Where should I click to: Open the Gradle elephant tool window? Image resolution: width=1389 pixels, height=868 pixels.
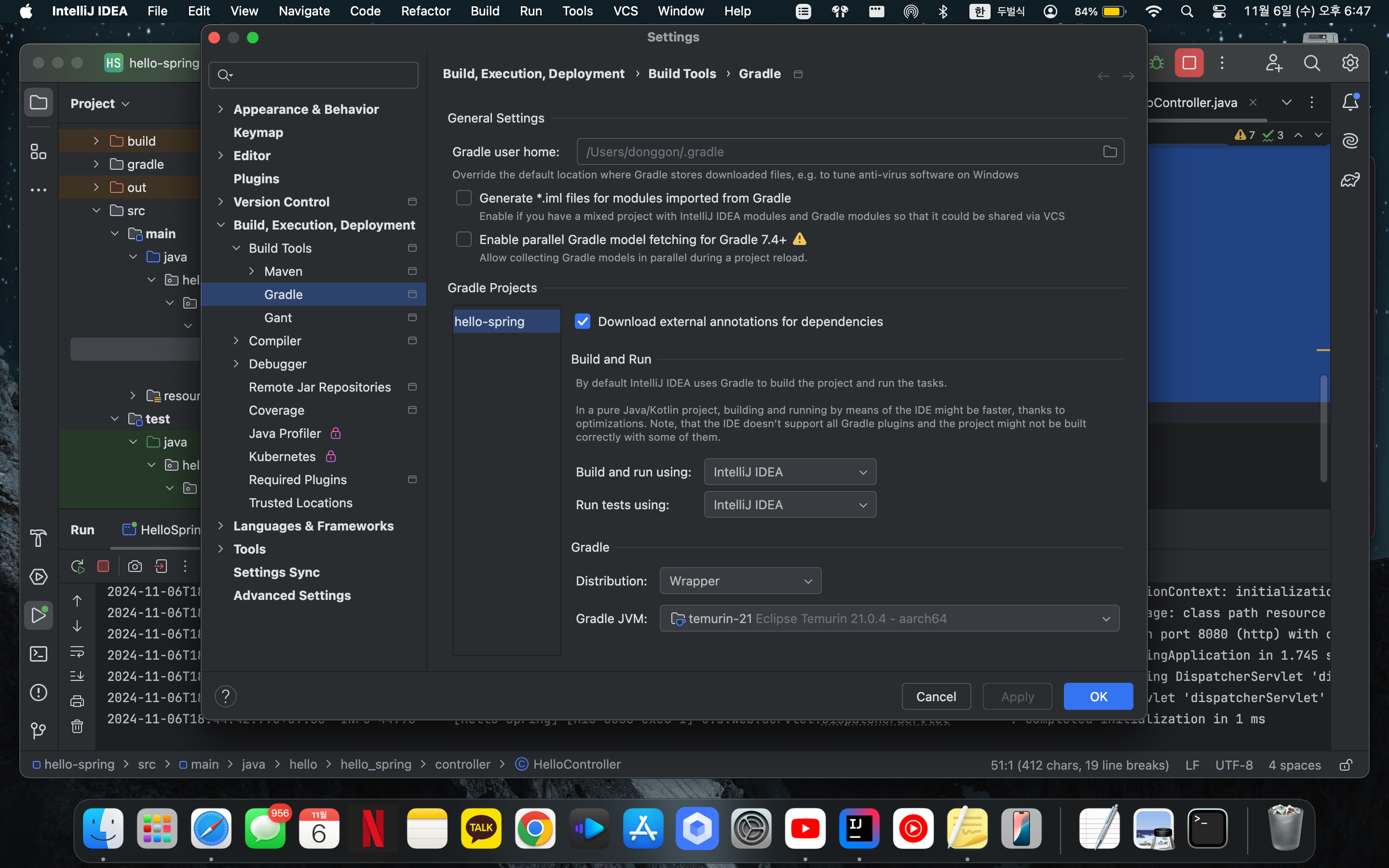point(1350,180)
